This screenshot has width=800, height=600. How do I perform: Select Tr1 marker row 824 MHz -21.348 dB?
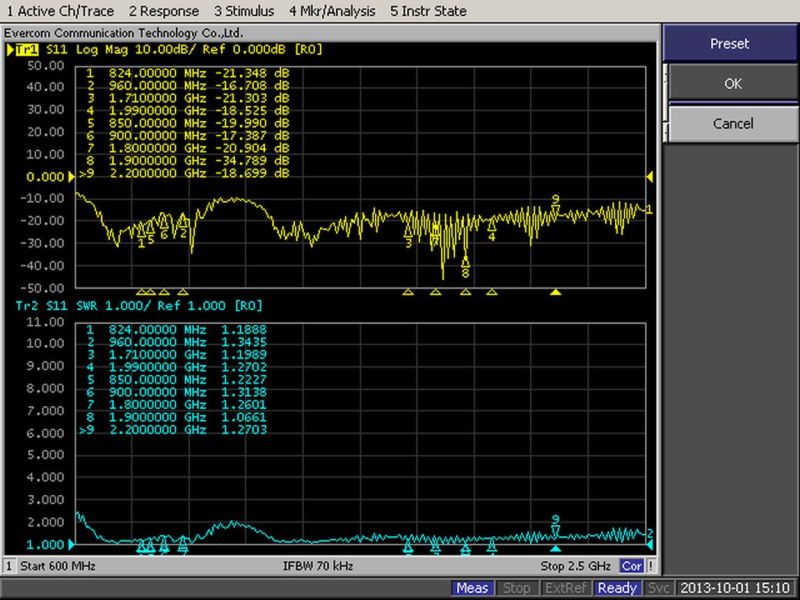point(187,73)
